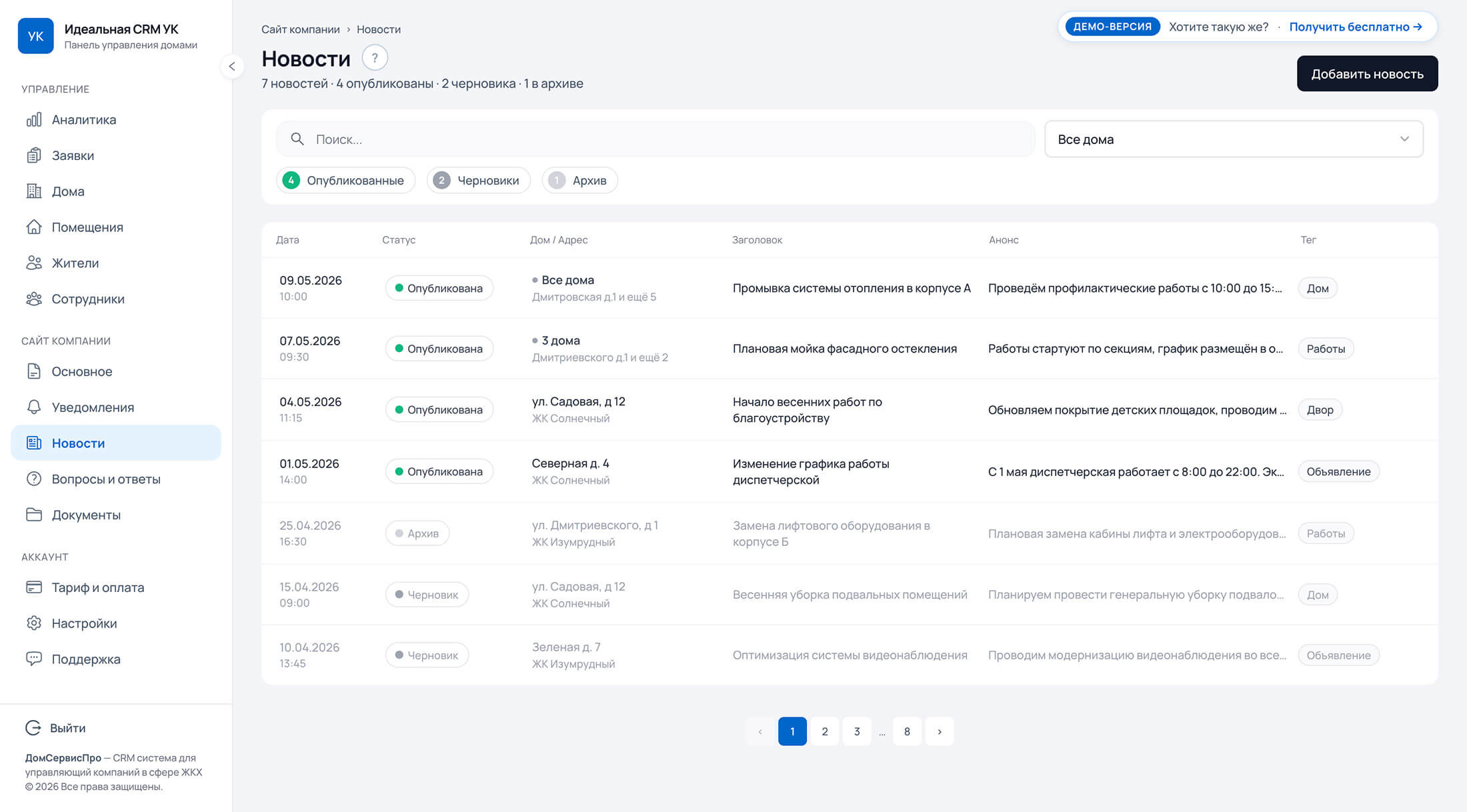Click the Работы tag in 07.05.2026 row
Image resolution: width=1467 pixels, height=812 pixels.
click(x=1326, y=349)
